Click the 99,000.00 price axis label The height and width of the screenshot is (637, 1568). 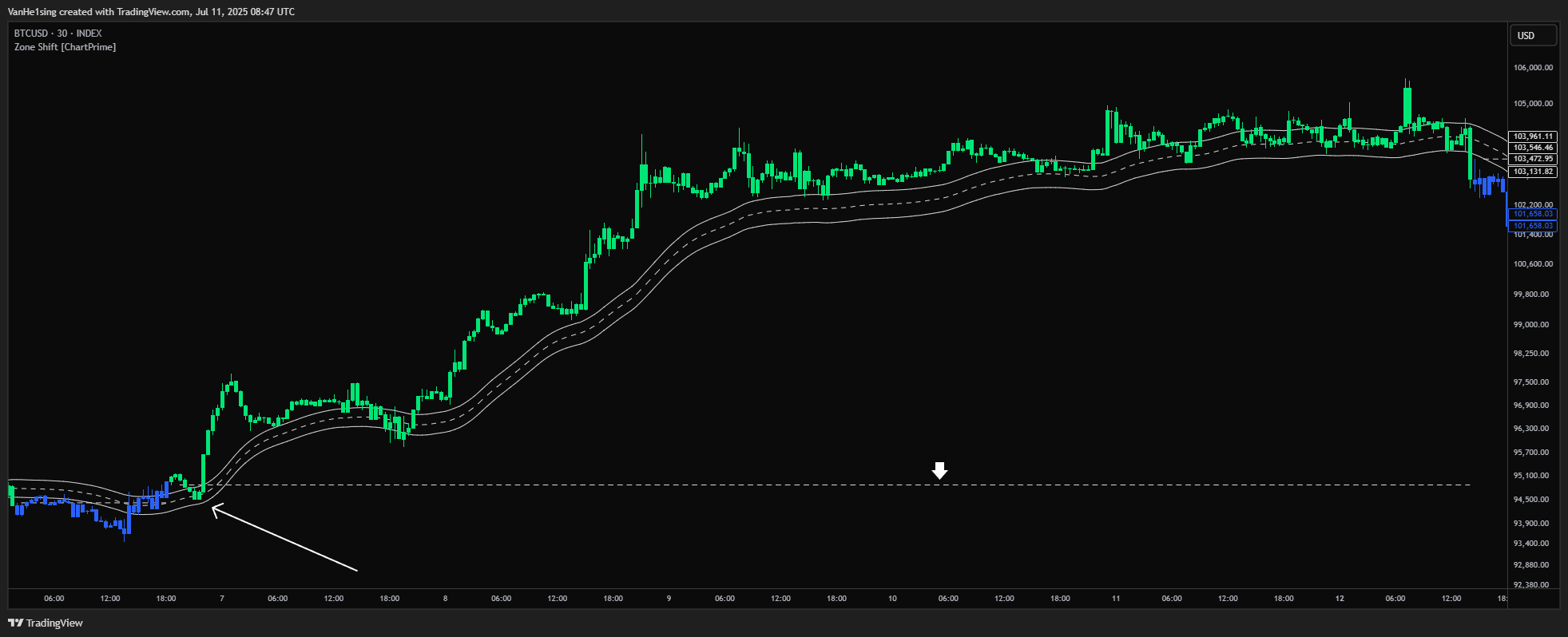(x=1531, y=325)
